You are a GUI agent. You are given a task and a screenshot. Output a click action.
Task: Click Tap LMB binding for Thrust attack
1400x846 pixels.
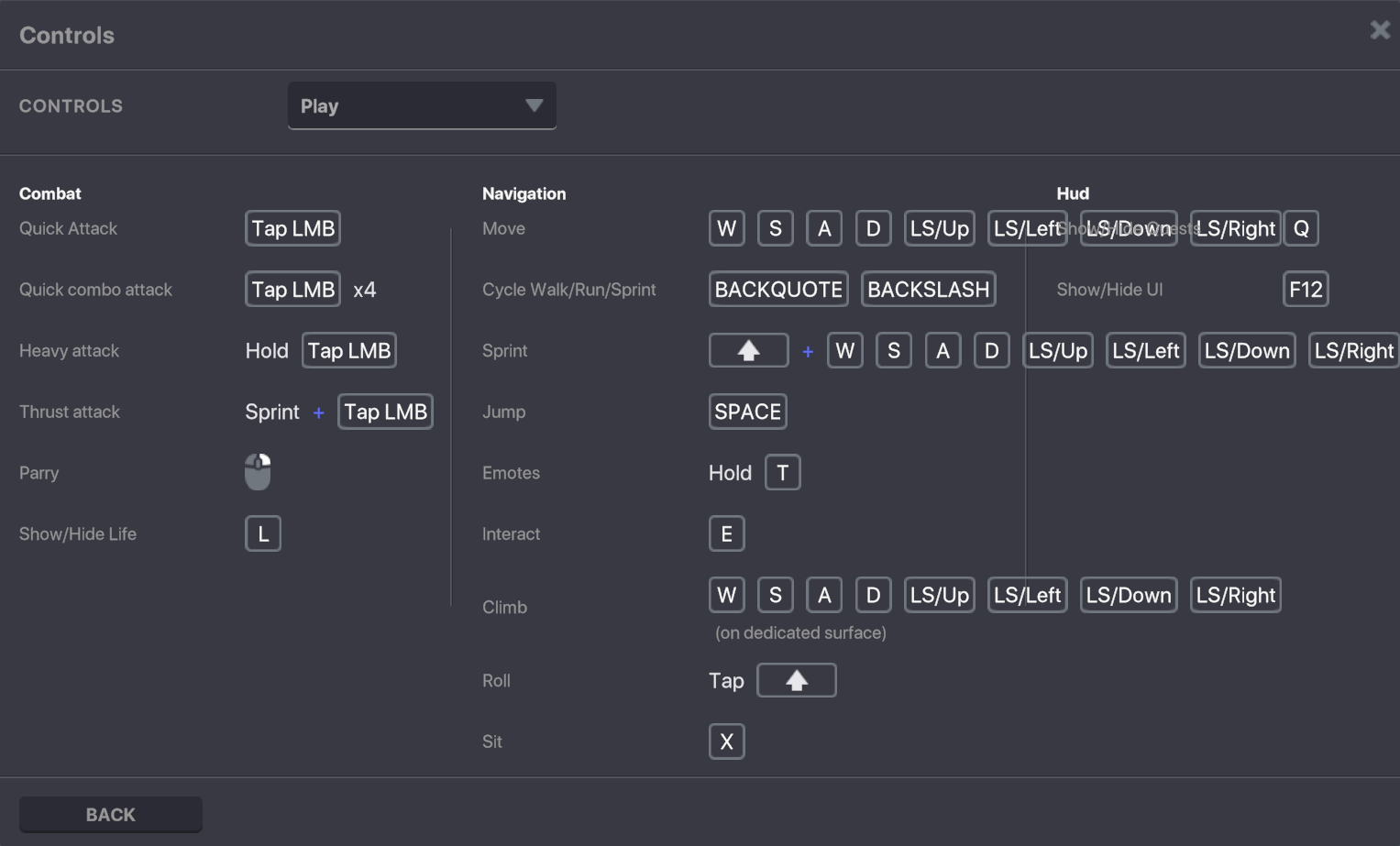[x=385, y=412]
